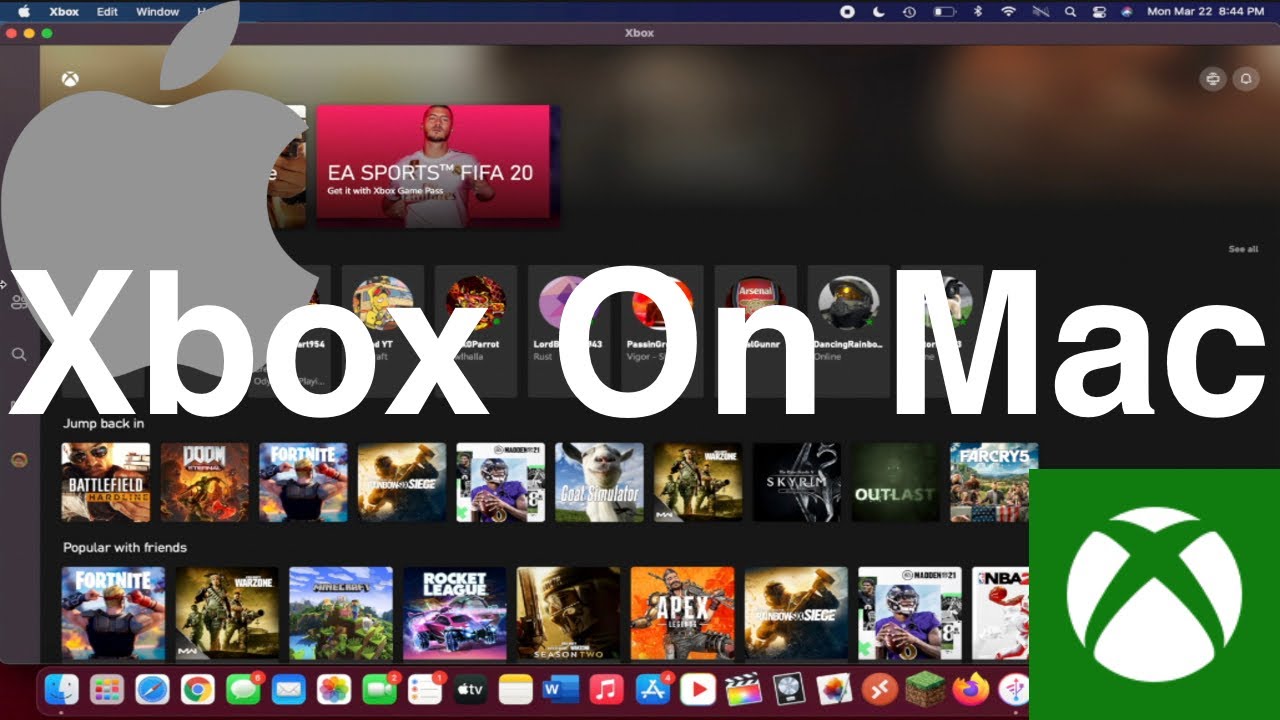Open the Edit menu
The width and height of the screenshot is (1280, 720).
tap(107, 12)
